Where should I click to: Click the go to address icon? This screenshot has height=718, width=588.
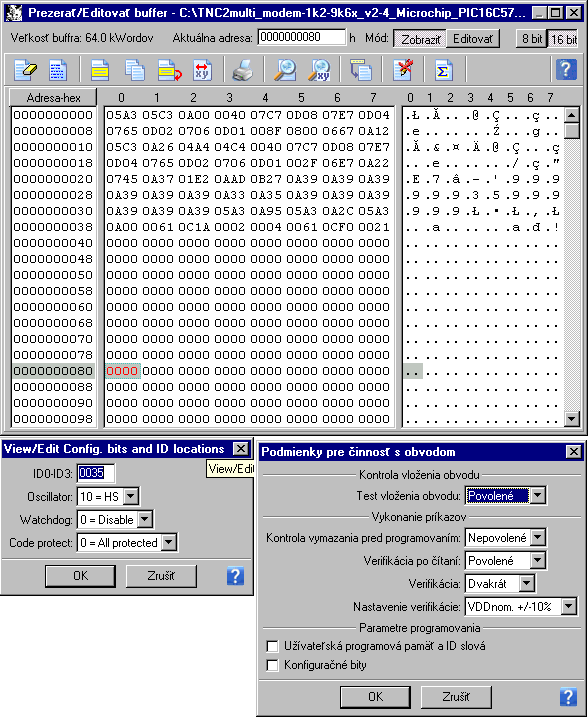361,70
